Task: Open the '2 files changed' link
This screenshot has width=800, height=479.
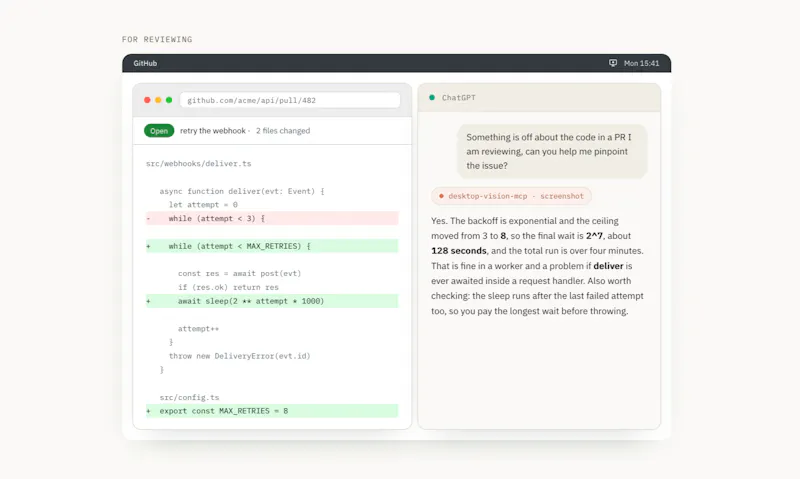Action: click(x=283, y=131)
